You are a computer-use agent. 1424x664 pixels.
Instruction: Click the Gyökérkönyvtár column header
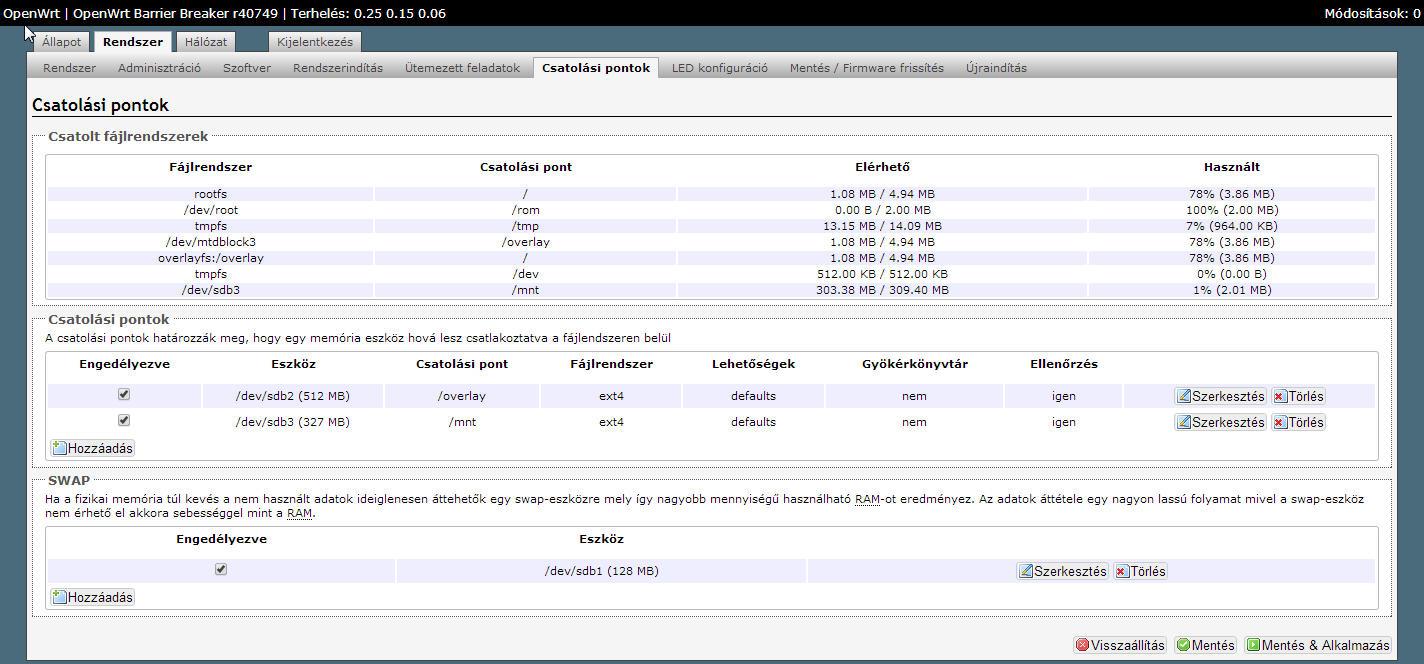point(914,364)
